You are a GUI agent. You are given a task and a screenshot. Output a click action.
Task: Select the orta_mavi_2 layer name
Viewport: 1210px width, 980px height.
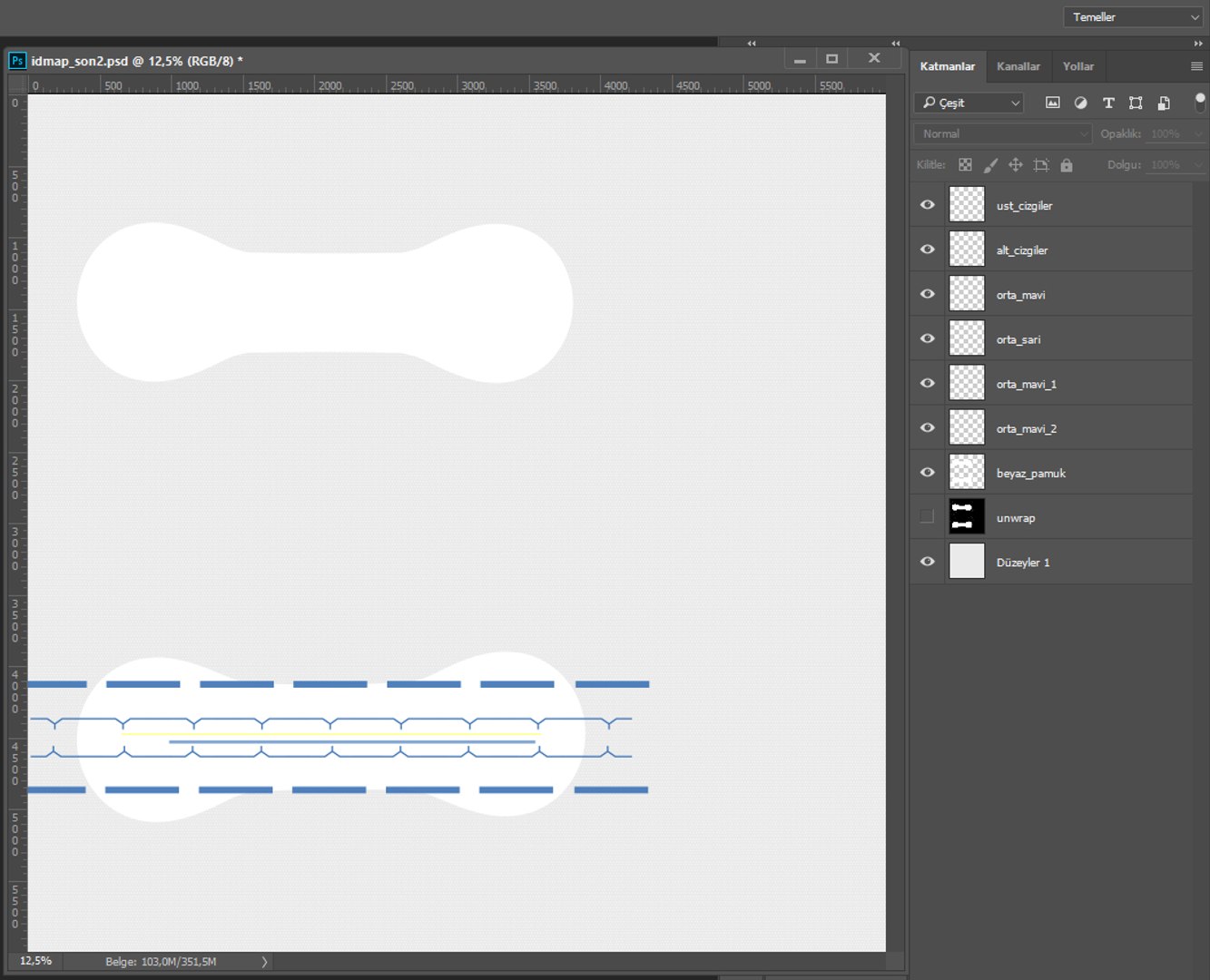click(x=1027, y=428)
